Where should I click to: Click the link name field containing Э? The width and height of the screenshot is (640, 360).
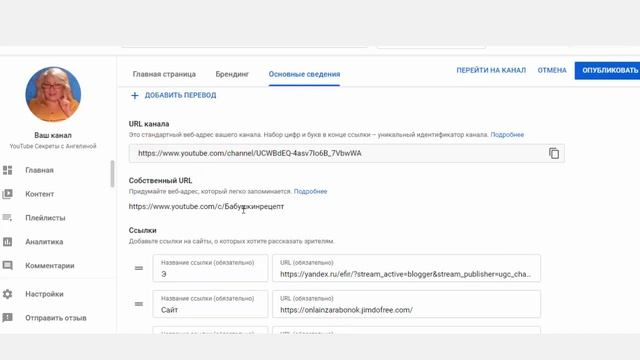[210, 268]
